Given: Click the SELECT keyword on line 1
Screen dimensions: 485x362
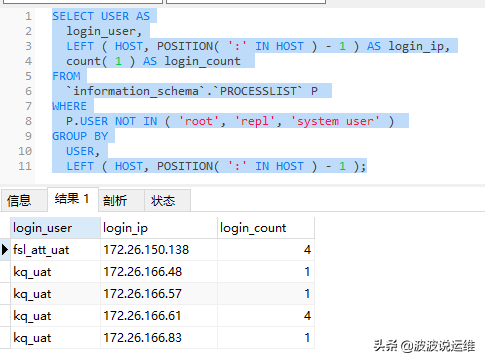Looking at the screenshot, I should pyautogui.click(x=73, y=16).
